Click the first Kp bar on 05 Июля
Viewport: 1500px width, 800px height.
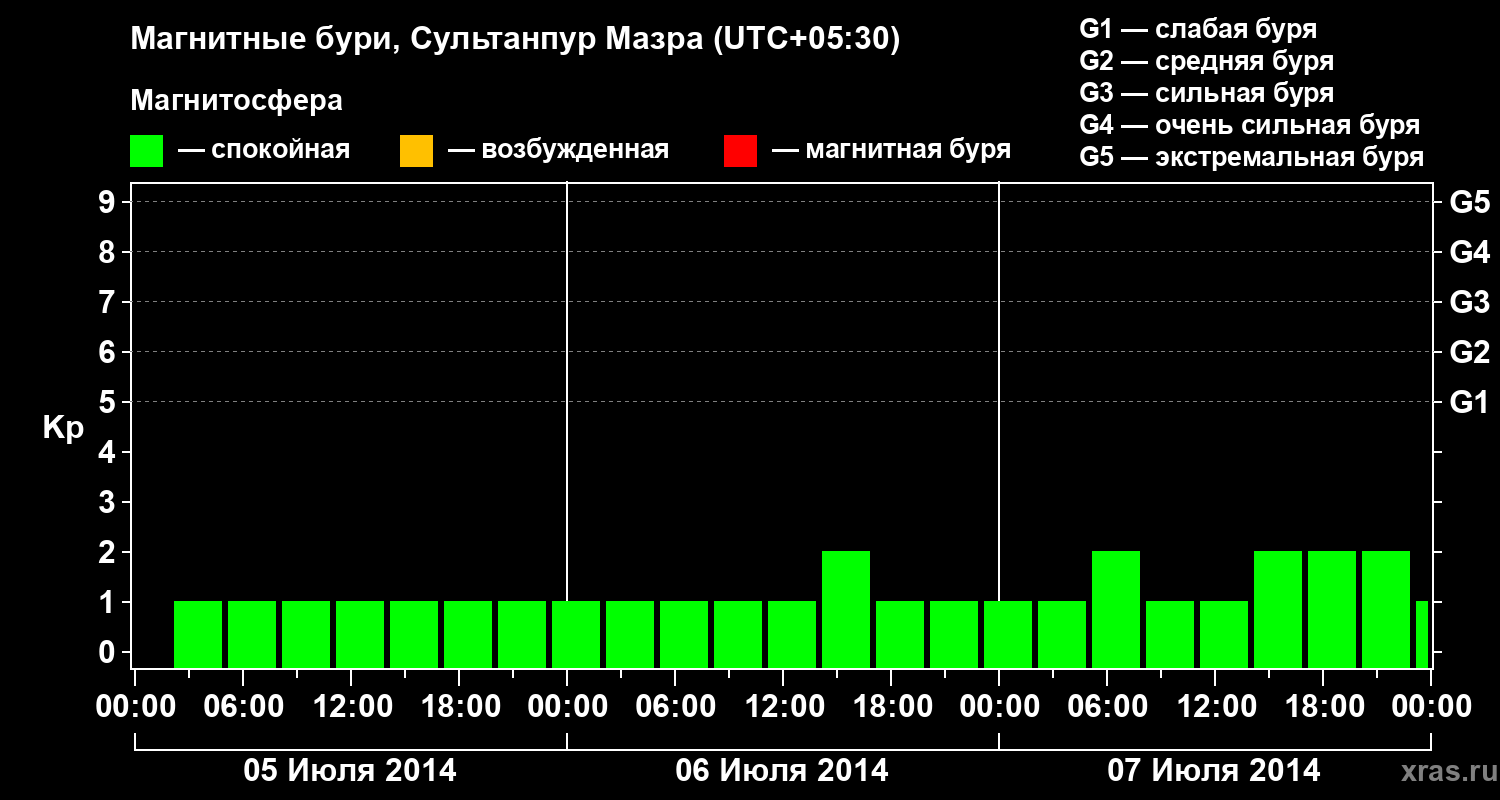pyautogui.click(x=198, y=634)
